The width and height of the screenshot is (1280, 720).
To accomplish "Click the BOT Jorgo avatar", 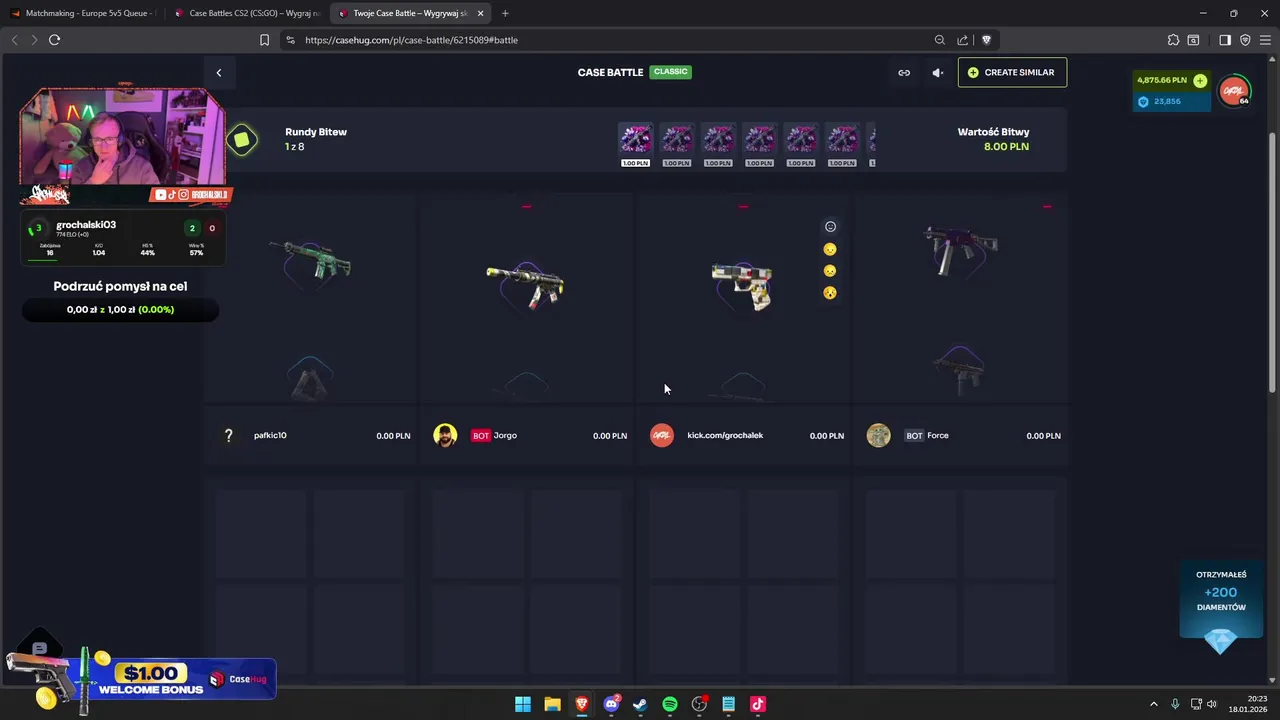I will point(445,435).
